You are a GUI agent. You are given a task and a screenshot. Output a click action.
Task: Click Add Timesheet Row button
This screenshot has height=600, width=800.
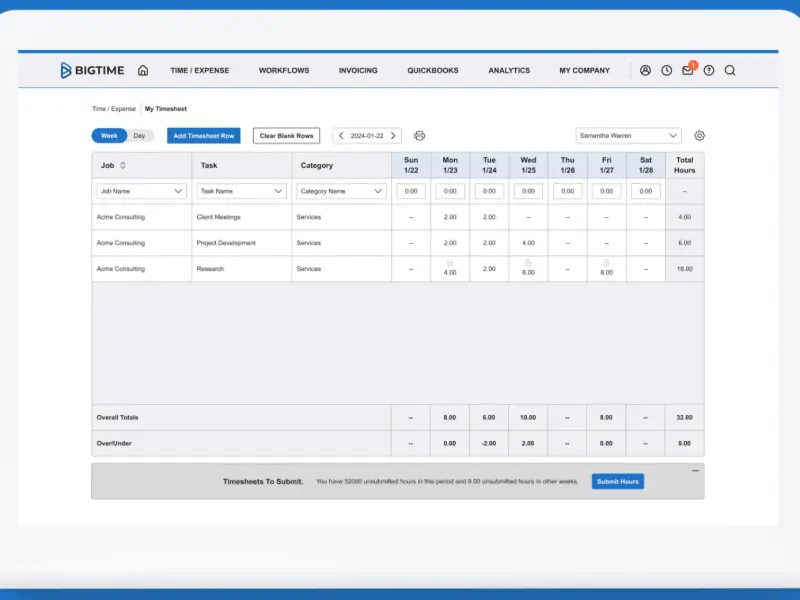pyautogui.click(x=204, y=136)
